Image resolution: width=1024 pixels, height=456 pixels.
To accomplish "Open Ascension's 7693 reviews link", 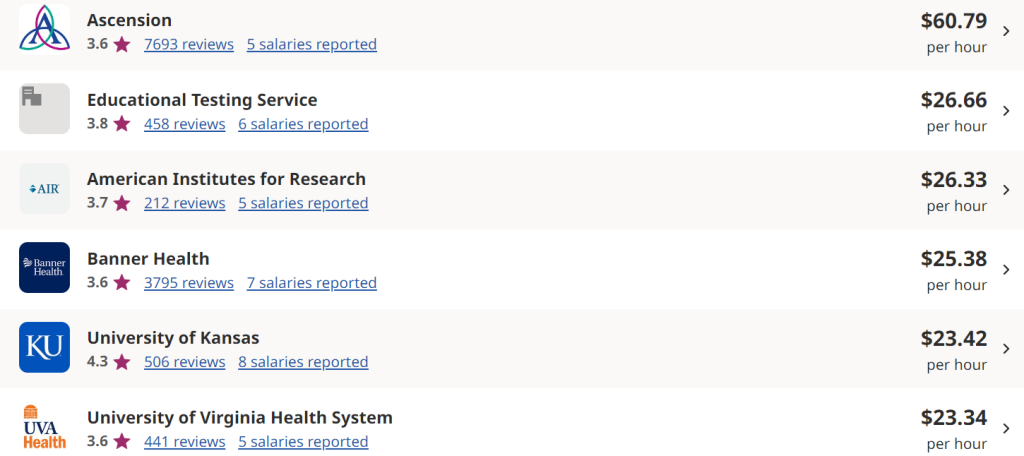I will pyautogui.click(x=189, y=44).
